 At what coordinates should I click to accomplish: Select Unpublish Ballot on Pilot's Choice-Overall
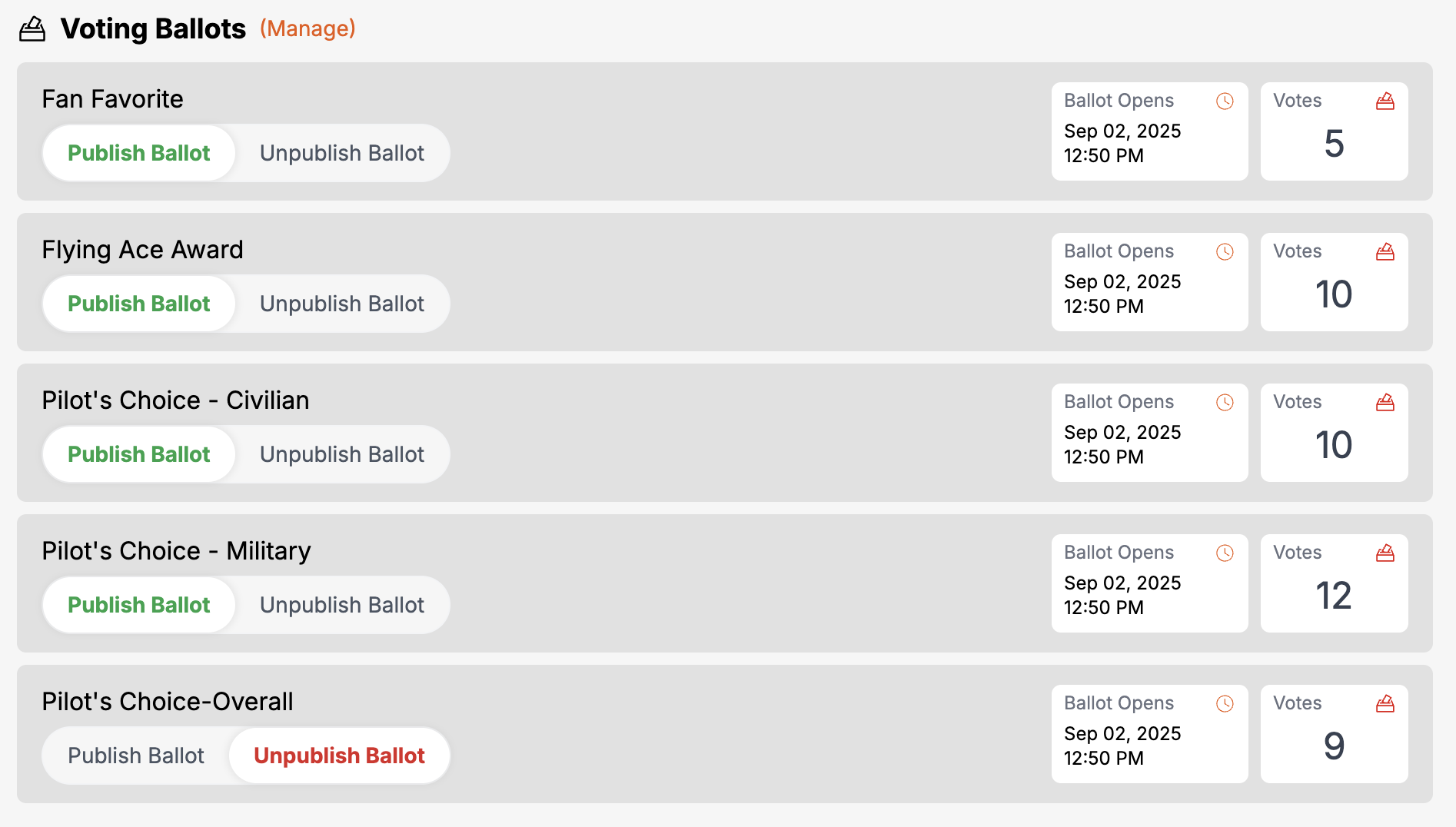(x=339, y=756)
